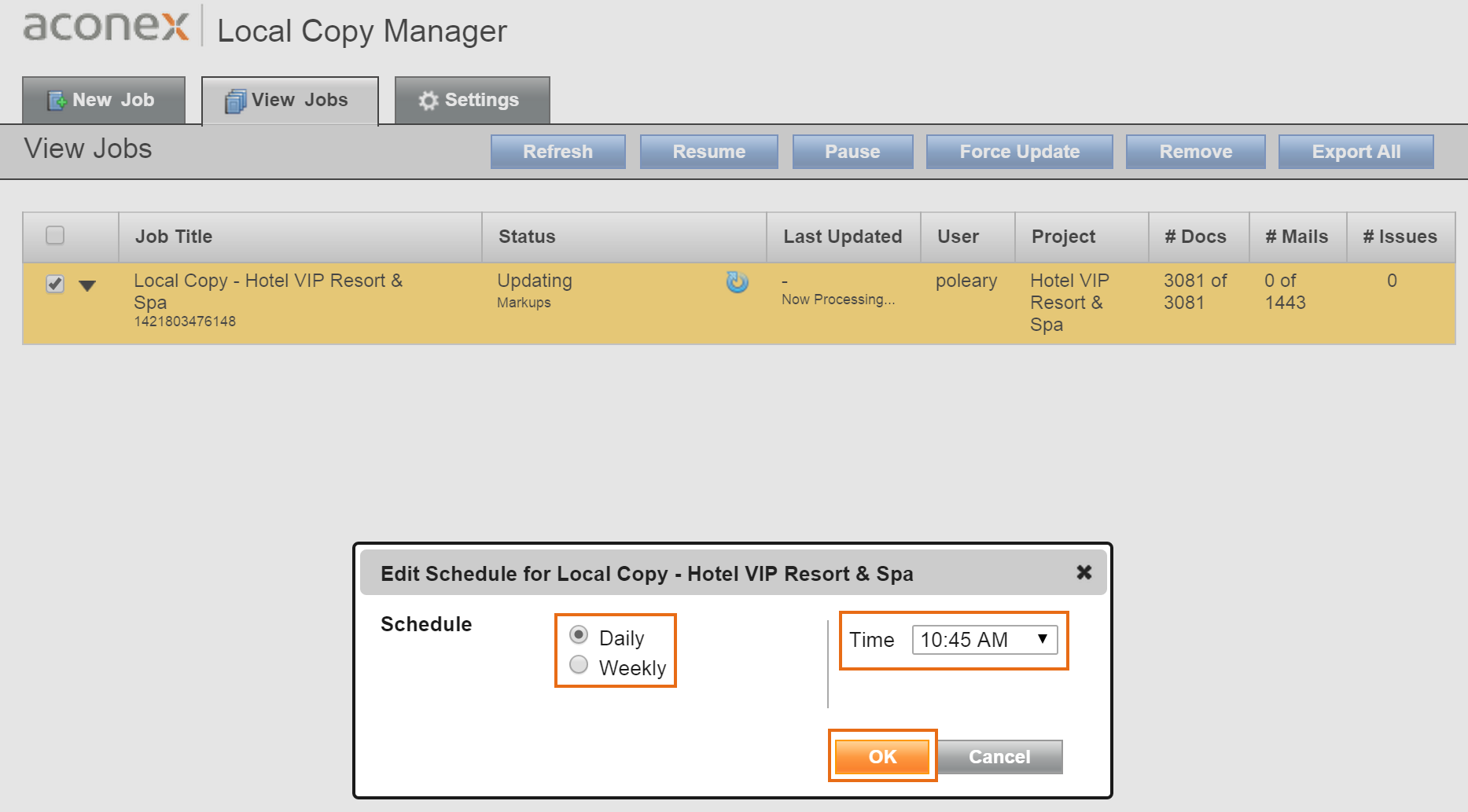Image resolution: width=1468 pixels, height=812 pixels.
Task: Select the Weekly schedule radio button
Action: click(579, 664)
